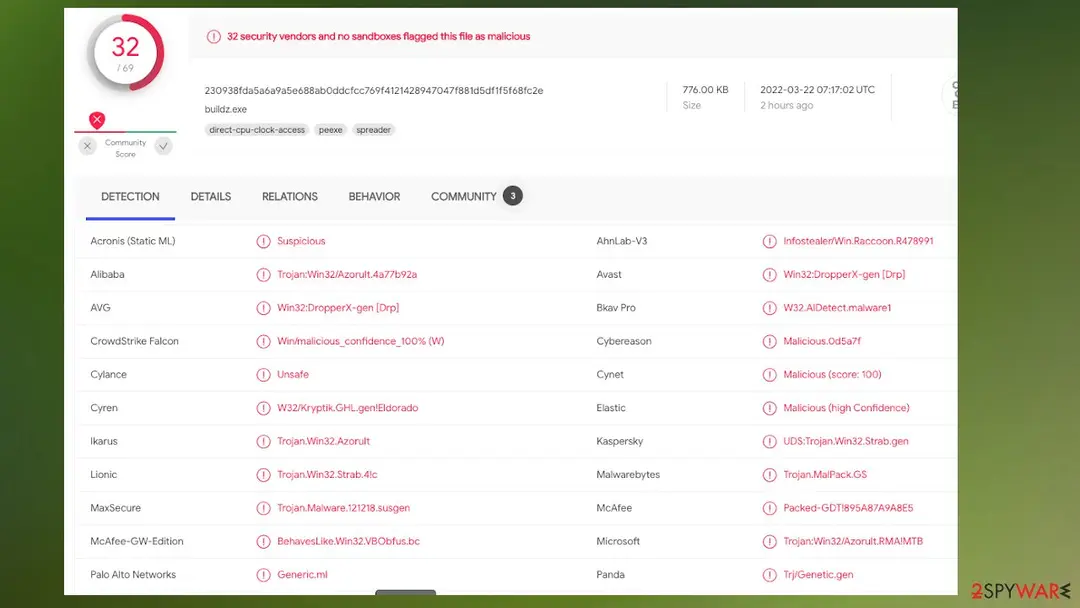Viewport: 1080px width, 608px height.
Task: Click the red community score marker icon
Action: (97, 120)
